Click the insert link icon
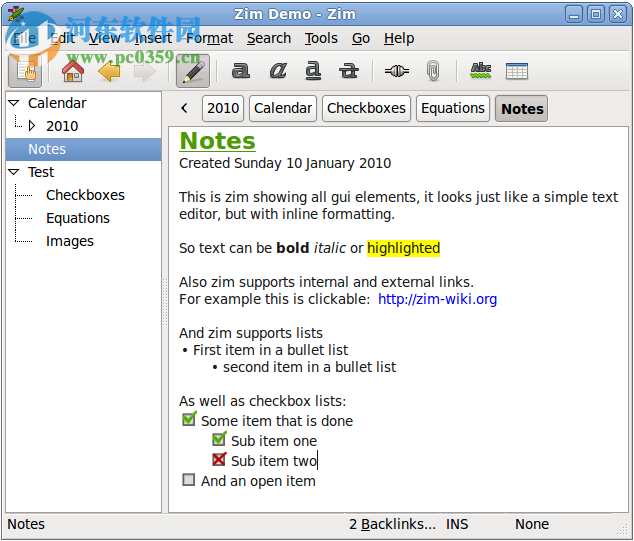 click(396, 71)
